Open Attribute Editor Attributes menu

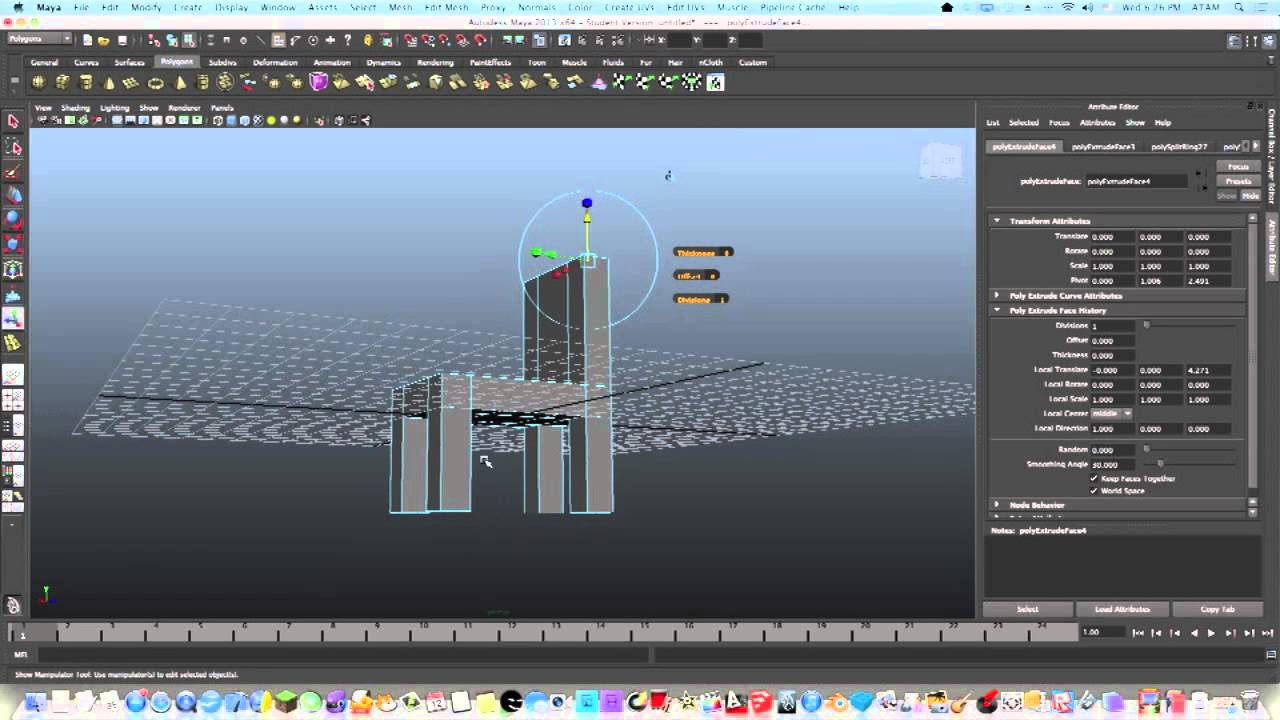click(1097, 122)
